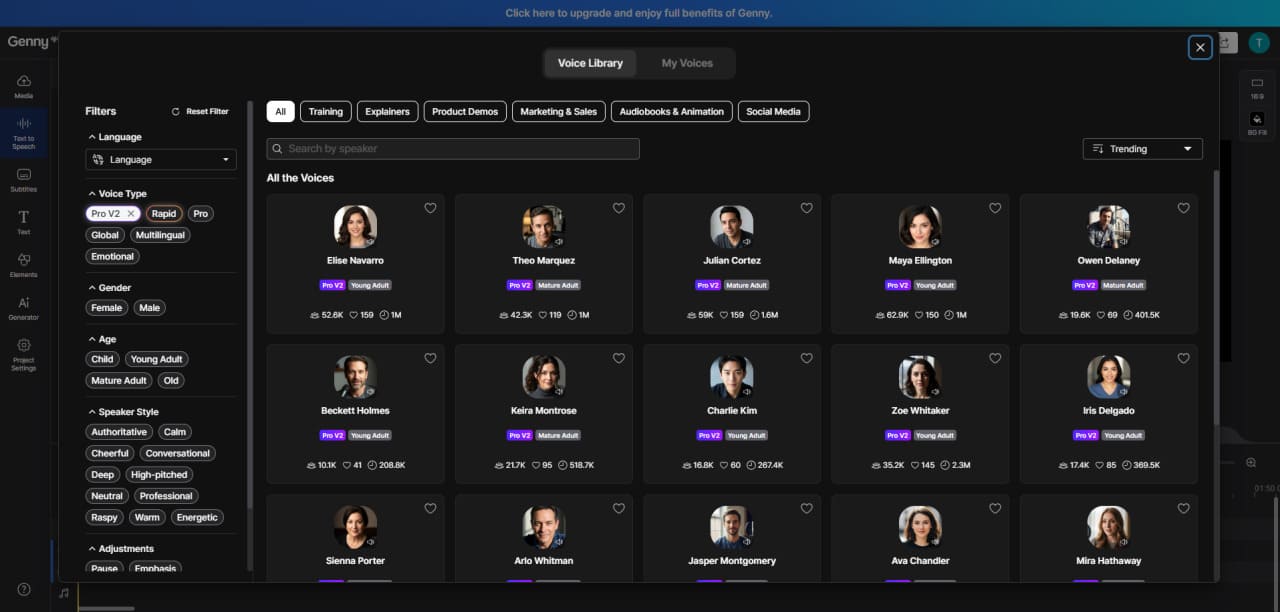Open Project Settings in sidebar
The height and width of the screenshot is (612, 1280).
pyautogui.click(x=24, y=355)
